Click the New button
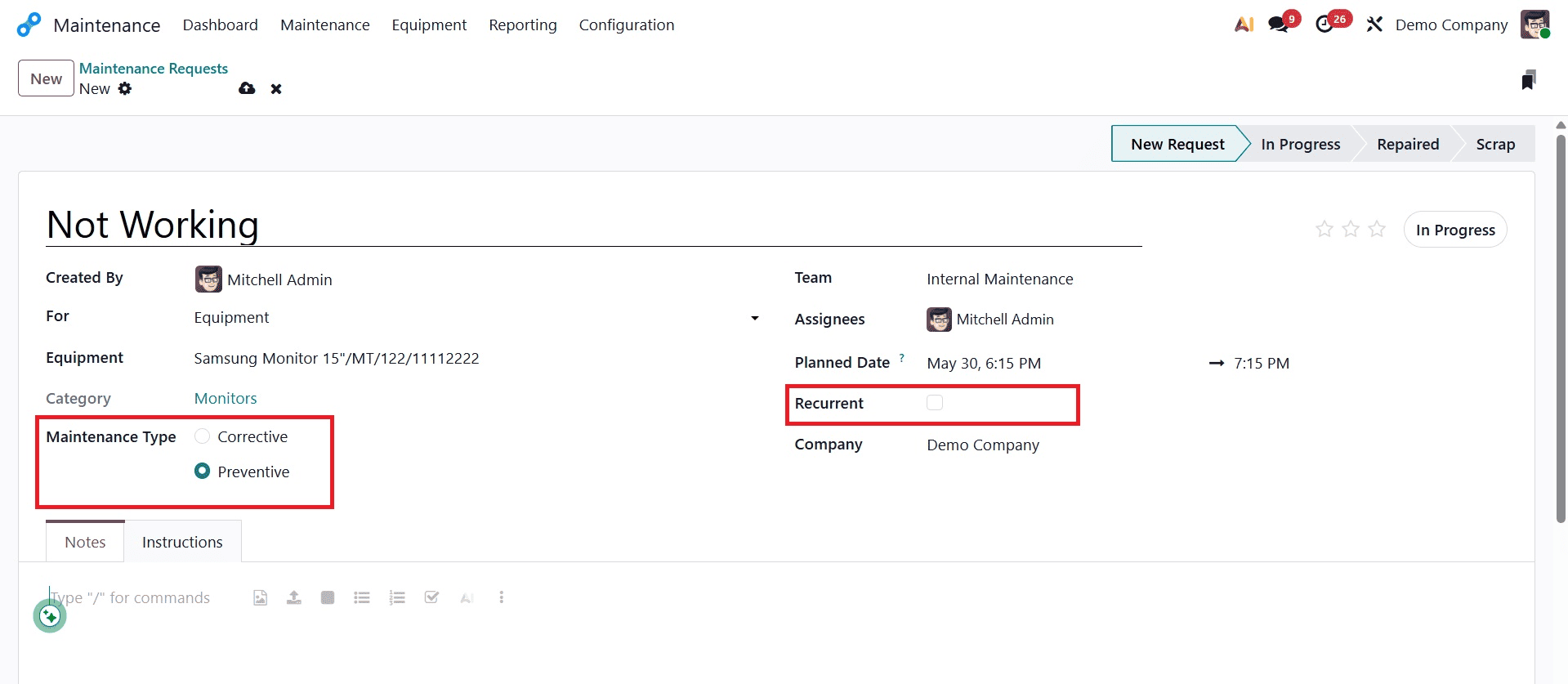Screen dimensions: 1568x684 pyautogui.click(x=46, y=78)
